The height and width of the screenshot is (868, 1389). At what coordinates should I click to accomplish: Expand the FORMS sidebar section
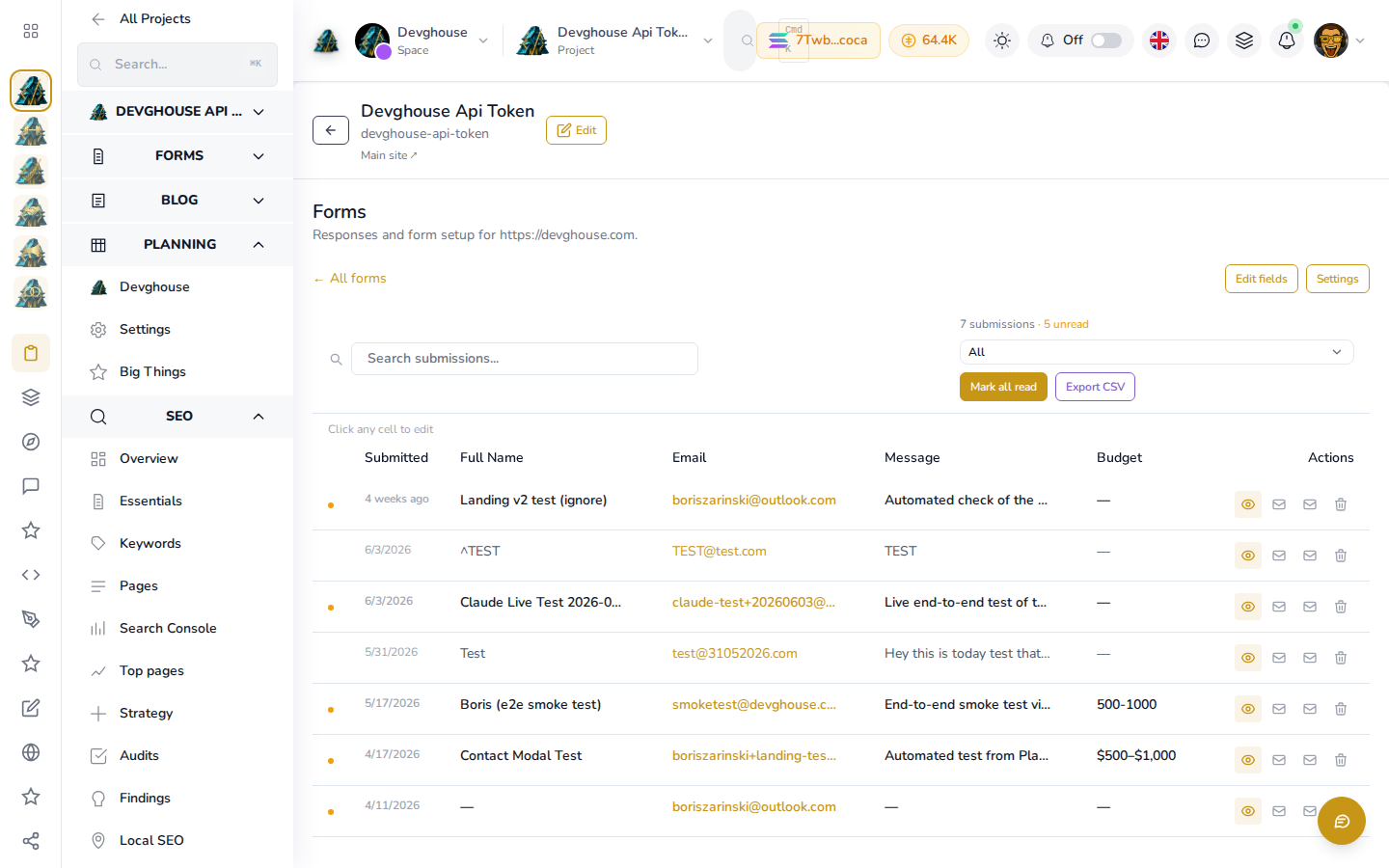click(177, 155)
